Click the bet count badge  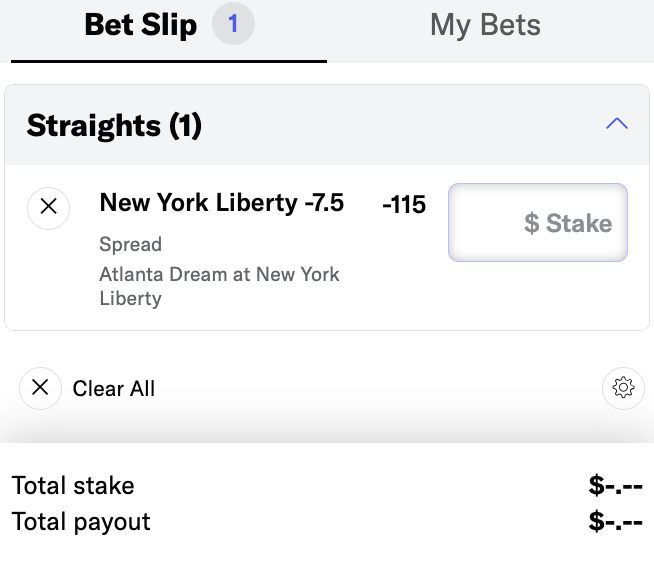[x=233, y=25]
